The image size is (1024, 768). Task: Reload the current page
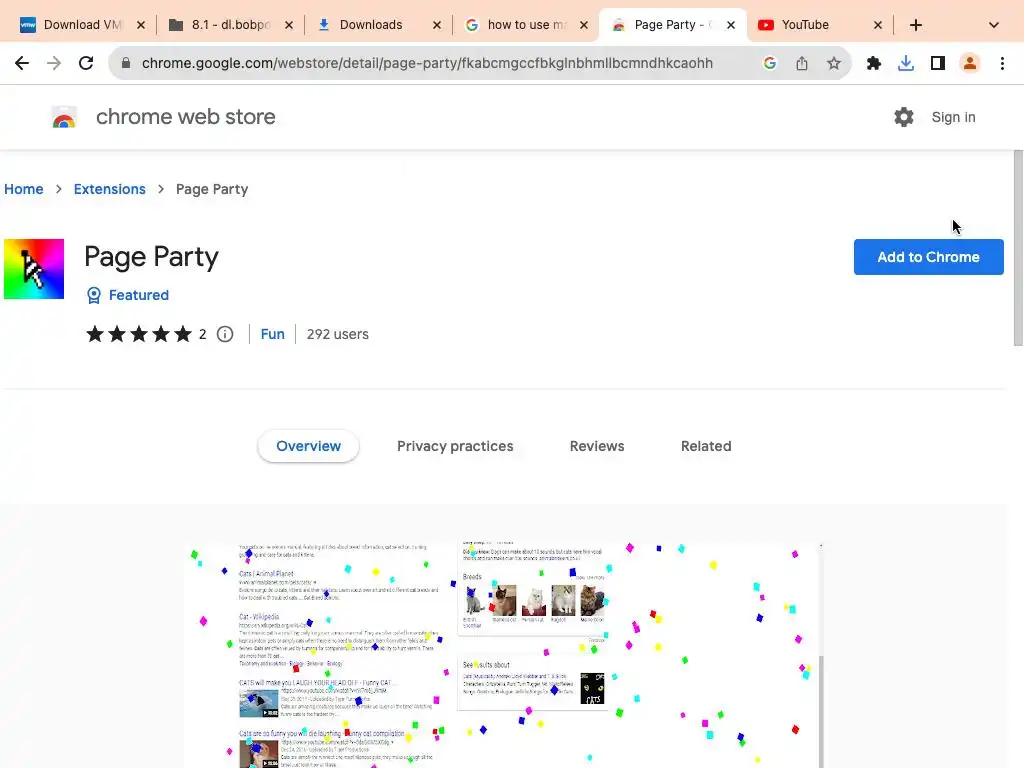point(86,63)
